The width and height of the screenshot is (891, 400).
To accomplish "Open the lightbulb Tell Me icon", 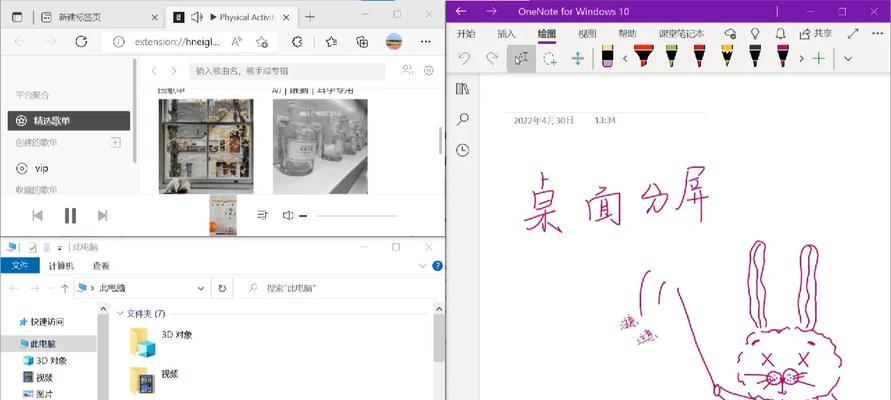I will (x=755, y=34).
